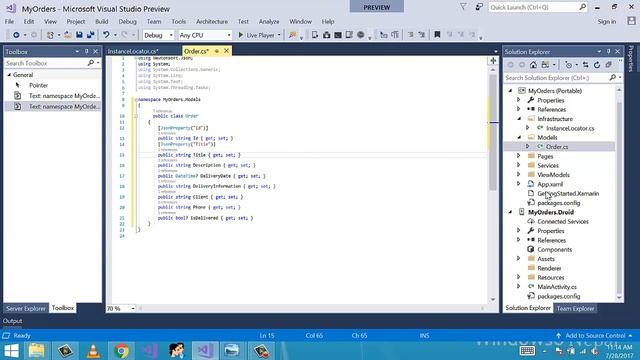This screenshot has width=640, height=360.
Task: Click the pin icon on the Order.cs tab
Action: [217, 51]
